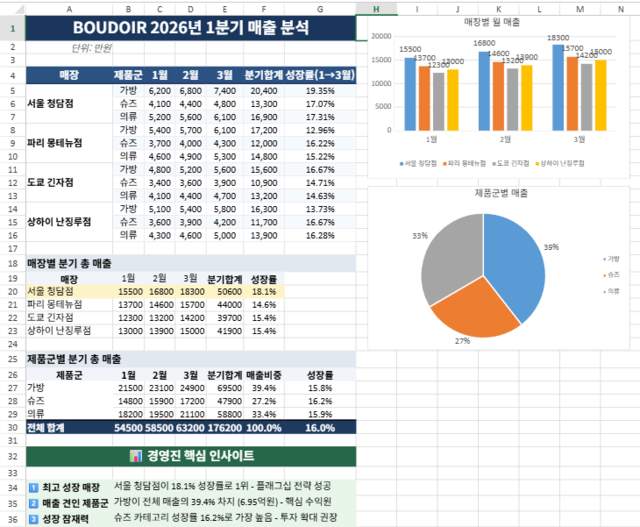The image size is (640, 527).
Task: Select column E header
Action: 225,9
